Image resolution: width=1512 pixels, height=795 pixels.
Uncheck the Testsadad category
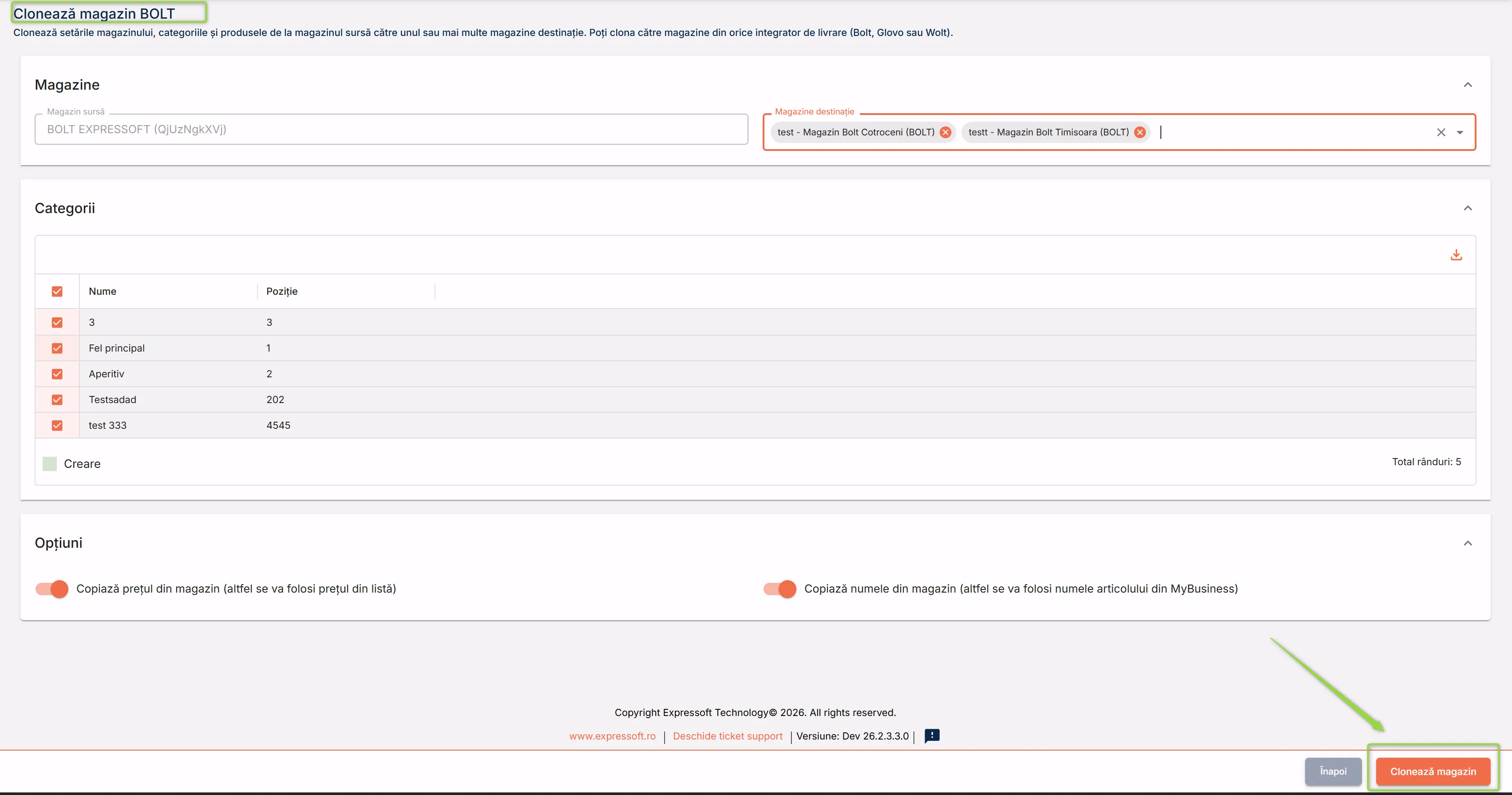coord(57,399)
